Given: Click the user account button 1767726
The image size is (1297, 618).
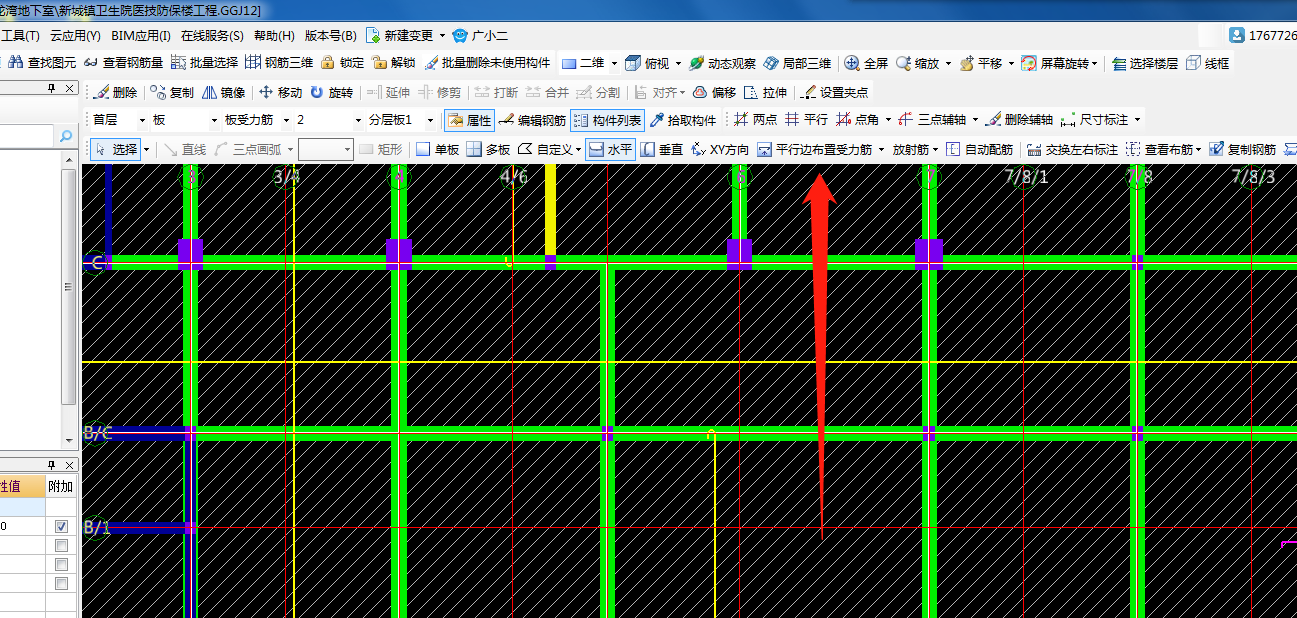Looking at the screenshot, I should pos(1263,35).
